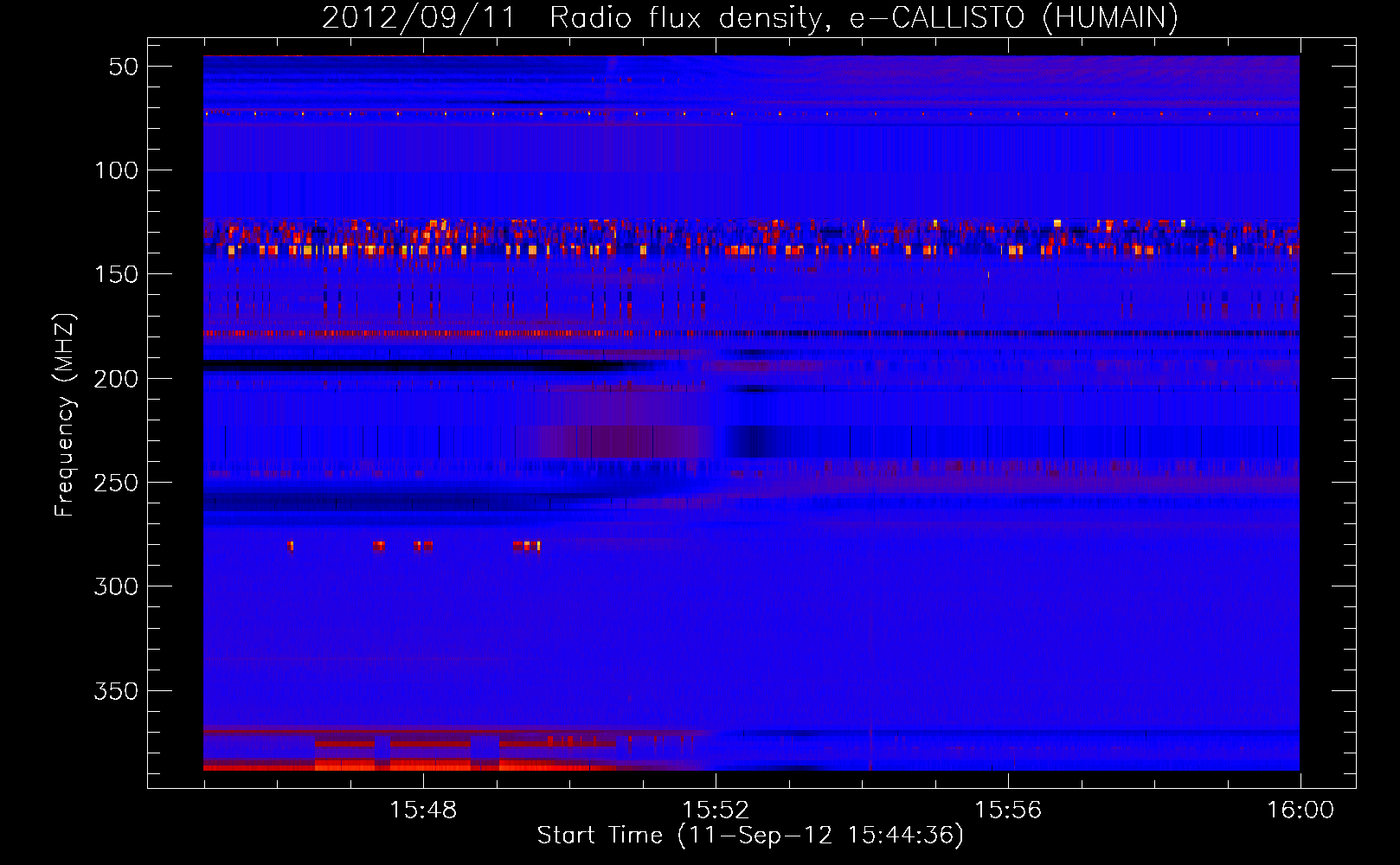This screenshot has width=1400, height=865.
Task: Click the 'Start Time (11-Sep-12 15:44:36)' axis label
Action: 750,836
